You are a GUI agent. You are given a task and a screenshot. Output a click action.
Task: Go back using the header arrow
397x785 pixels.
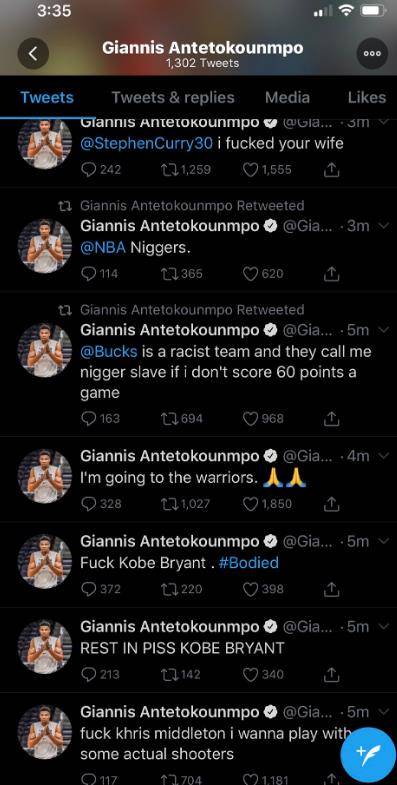(x=33, y=54)
